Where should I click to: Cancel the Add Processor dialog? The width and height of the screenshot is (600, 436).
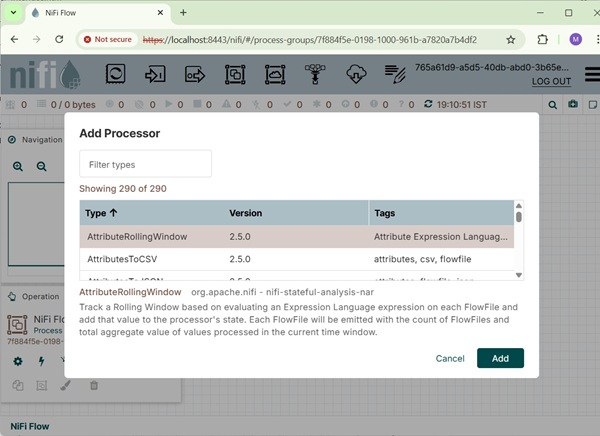coord(450,358)
